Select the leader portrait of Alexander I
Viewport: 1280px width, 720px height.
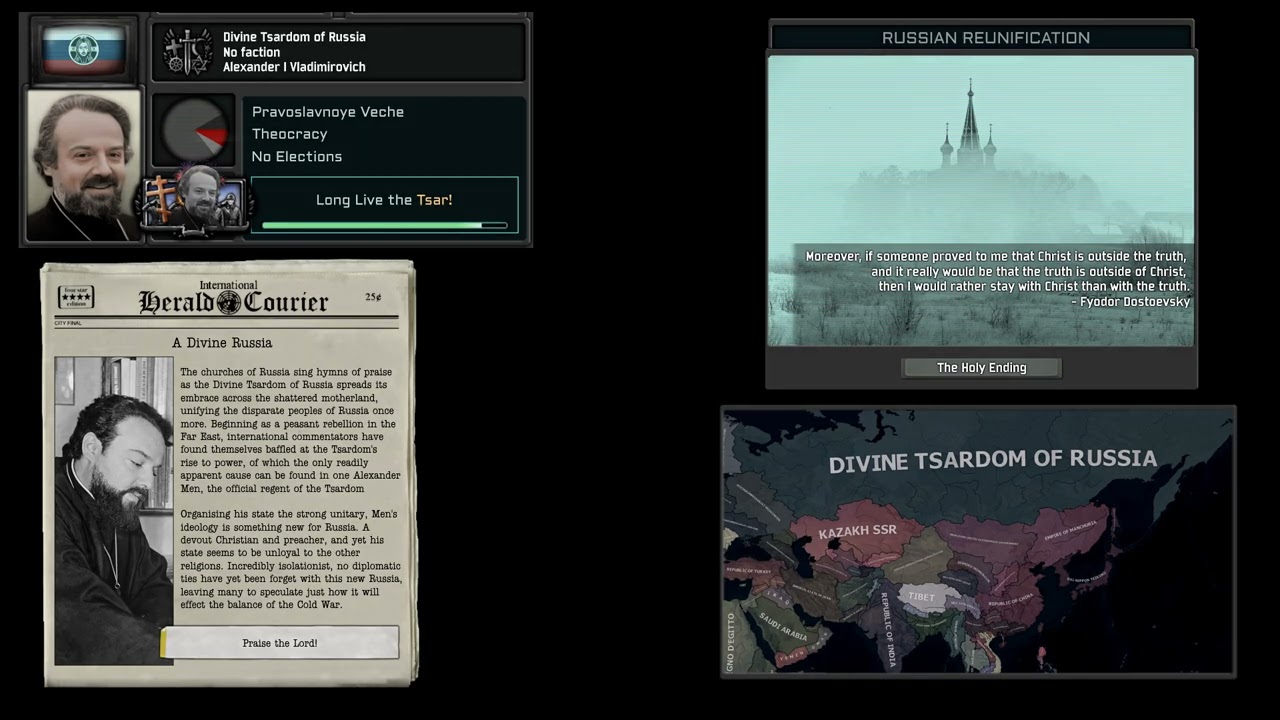pyautogui.click(x=84, y=166)
